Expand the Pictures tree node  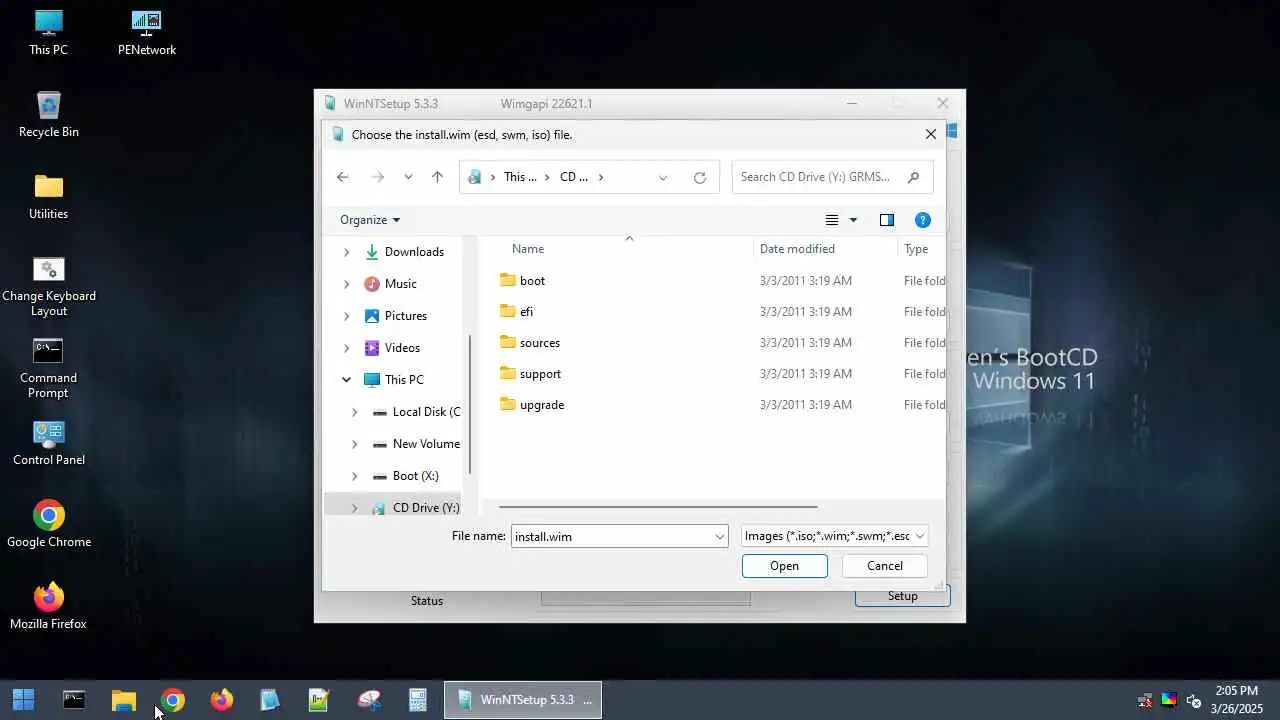click(347, 316)
